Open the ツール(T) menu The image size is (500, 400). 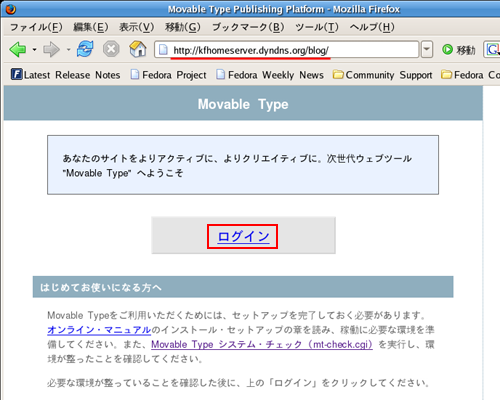click(317, 27)
